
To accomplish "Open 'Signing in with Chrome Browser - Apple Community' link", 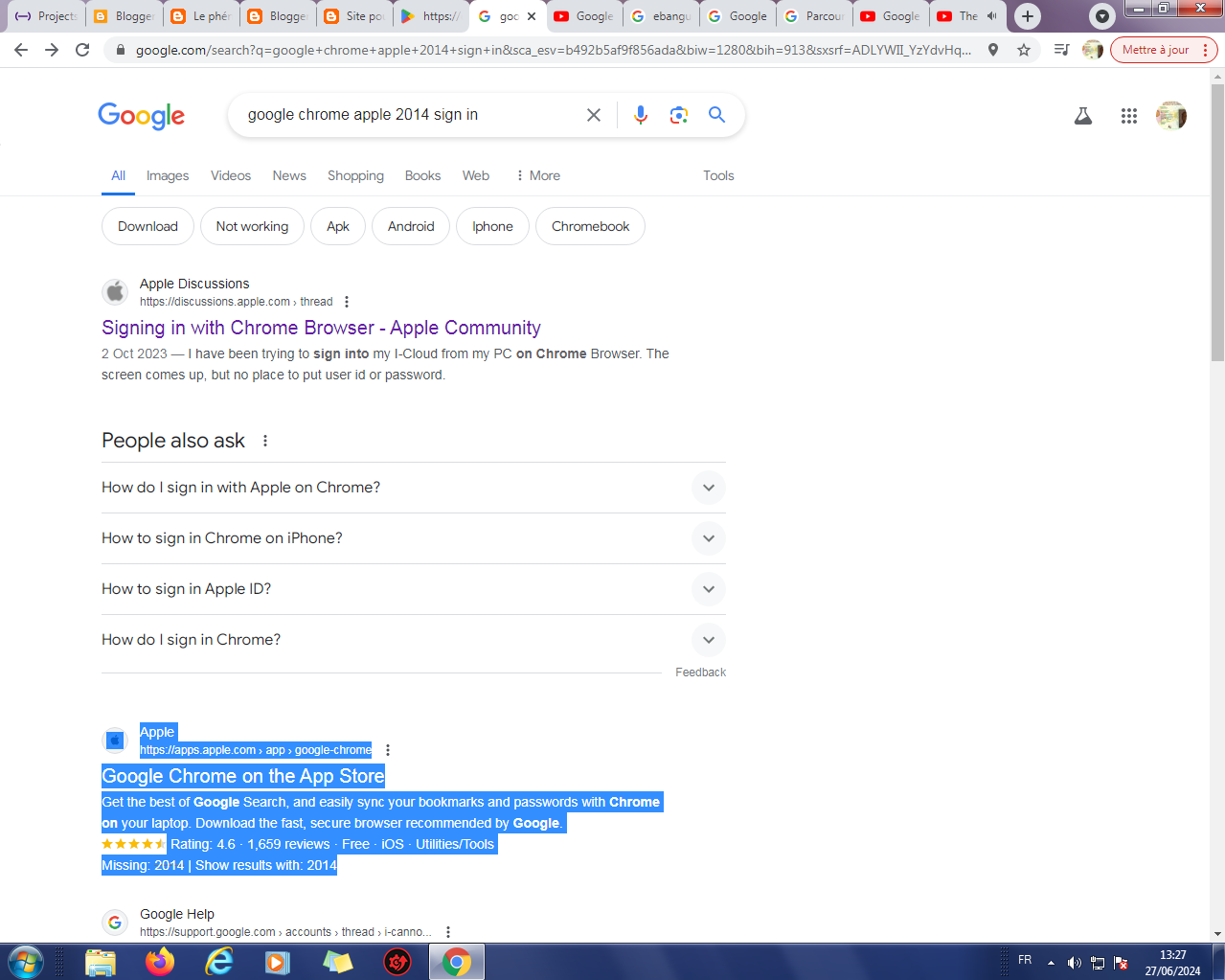I will click(321, 328).
